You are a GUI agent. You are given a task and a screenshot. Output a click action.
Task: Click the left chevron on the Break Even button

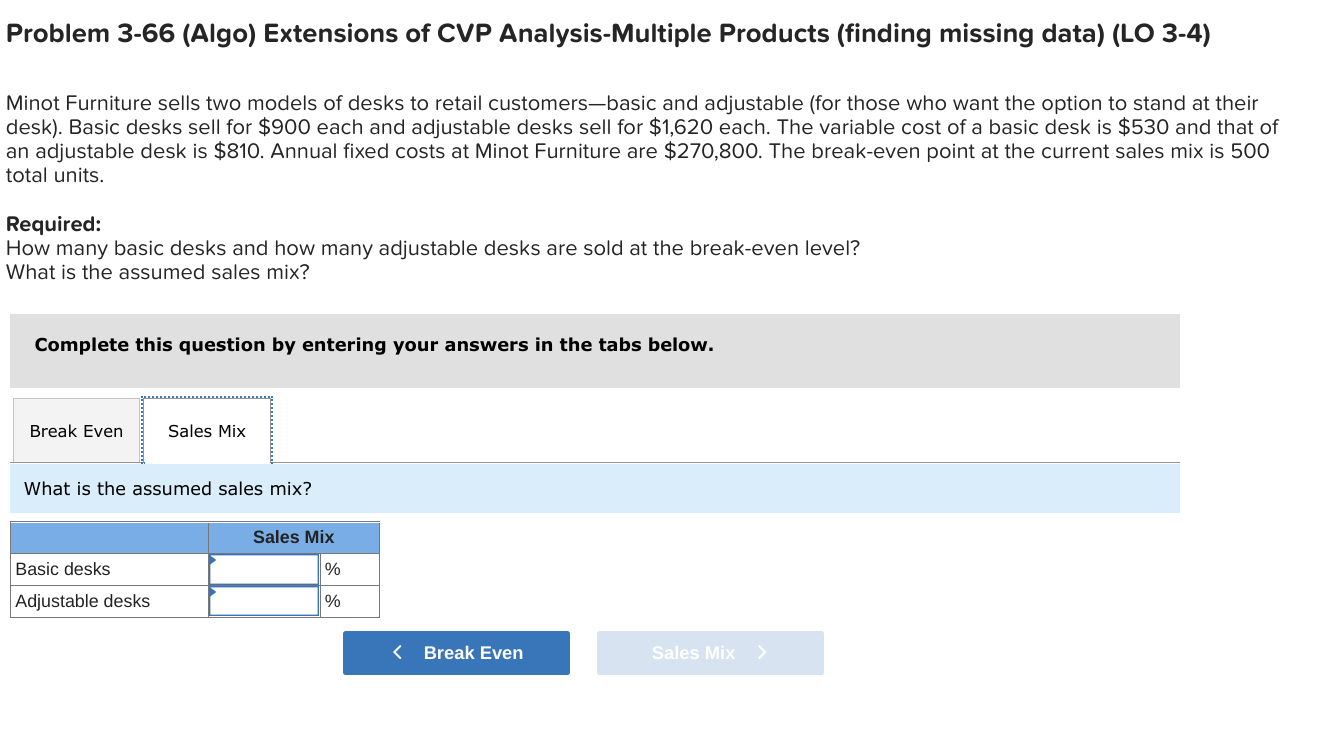point(396,652)
